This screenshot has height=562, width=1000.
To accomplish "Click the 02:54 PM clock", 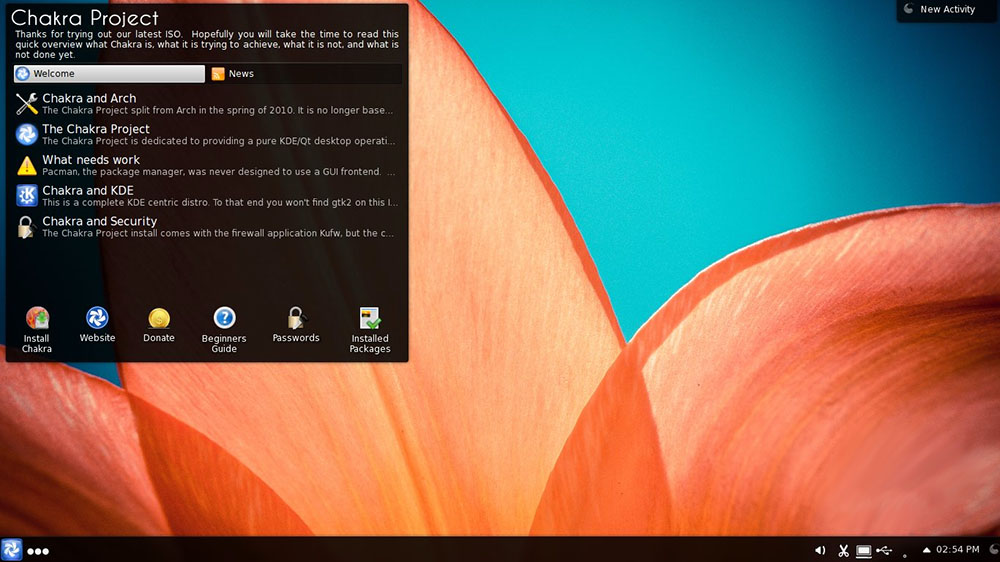I will pyautogui.click(x=957, y=549).
